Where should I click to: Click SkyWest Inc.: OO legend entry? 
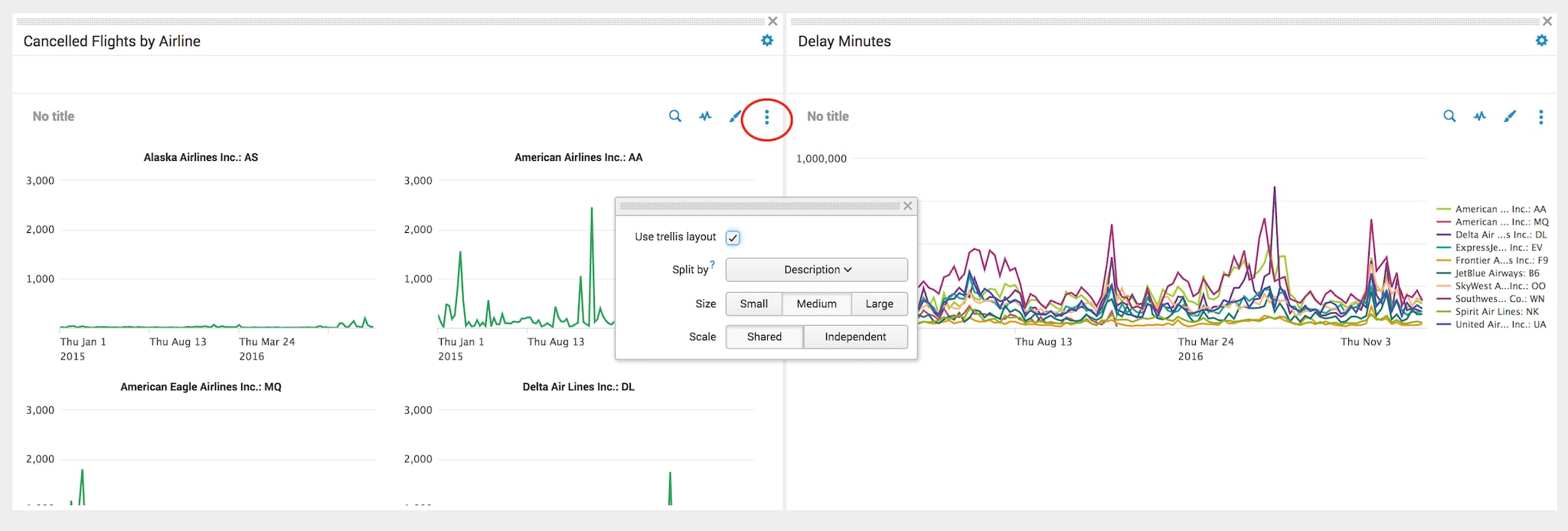coord(1491,286)
